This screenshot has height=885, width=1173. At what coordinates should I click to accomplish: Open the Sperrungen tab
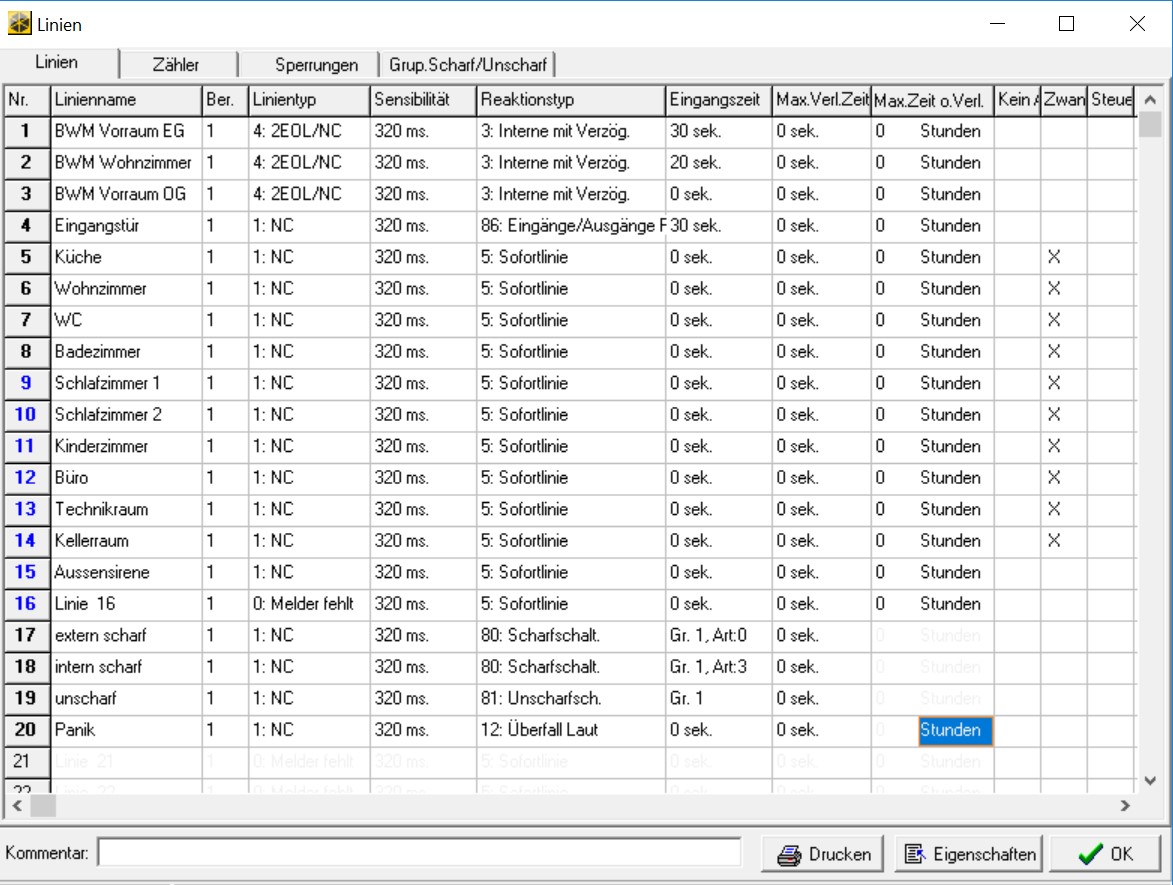pos(316,65)
